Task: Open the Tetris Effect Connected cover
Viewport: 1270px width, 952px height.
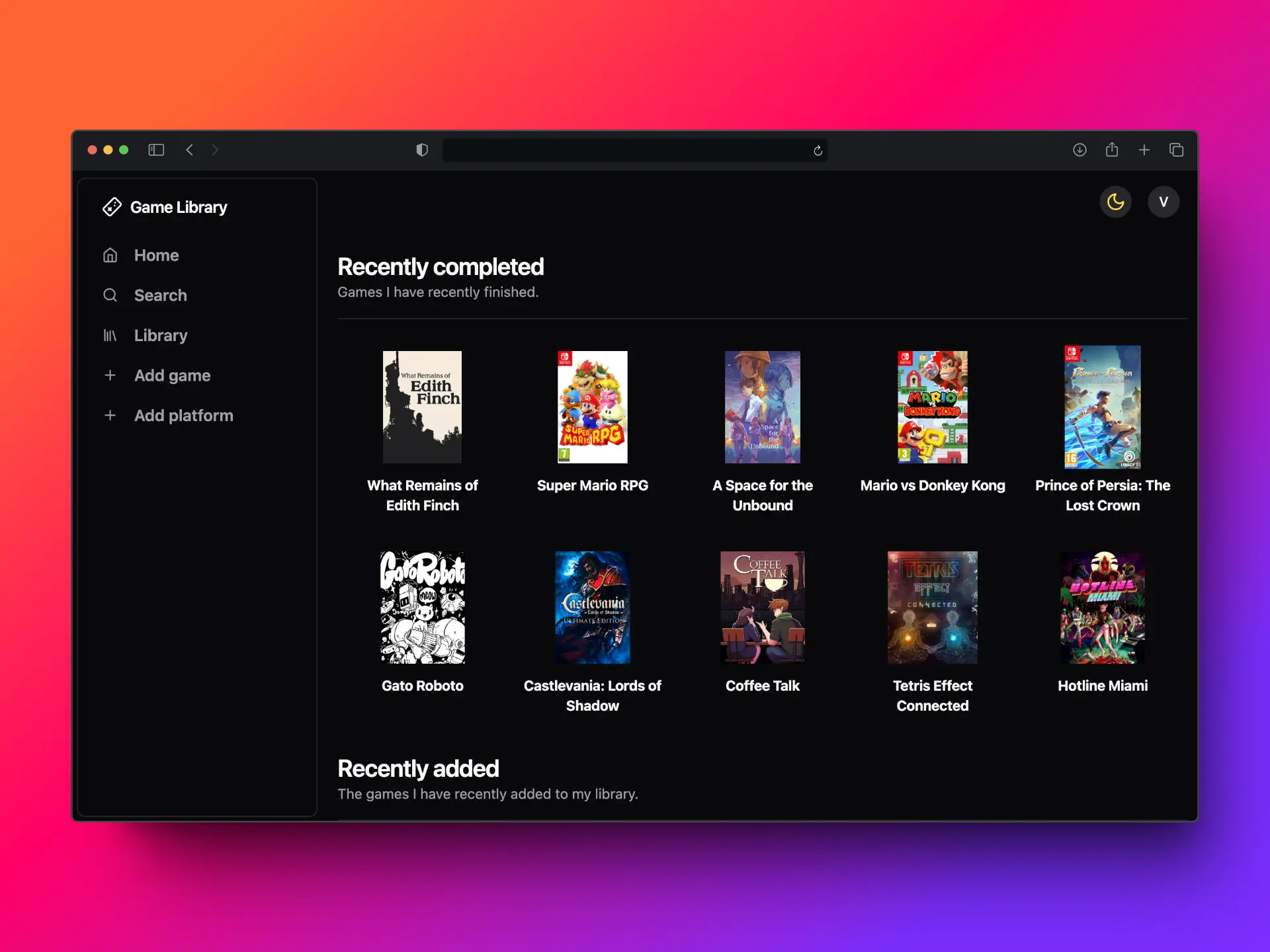Action: click(932, 607)
